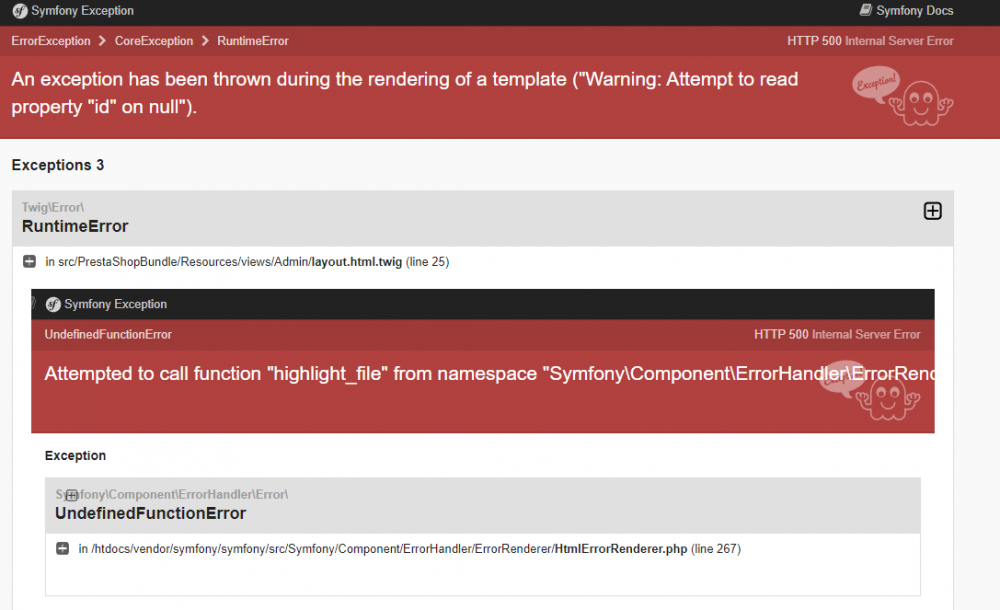Click the ErrorException breadcrumb link

point(51,41)
